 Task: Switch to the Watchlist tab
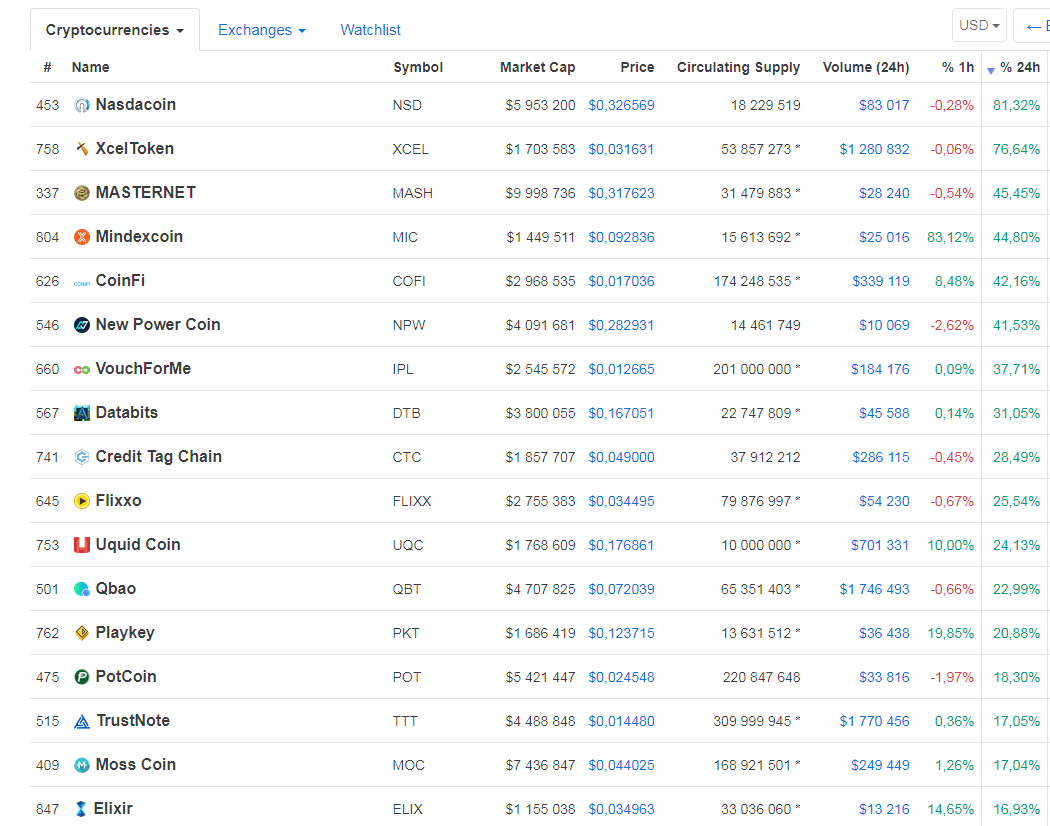click(370, 30)
